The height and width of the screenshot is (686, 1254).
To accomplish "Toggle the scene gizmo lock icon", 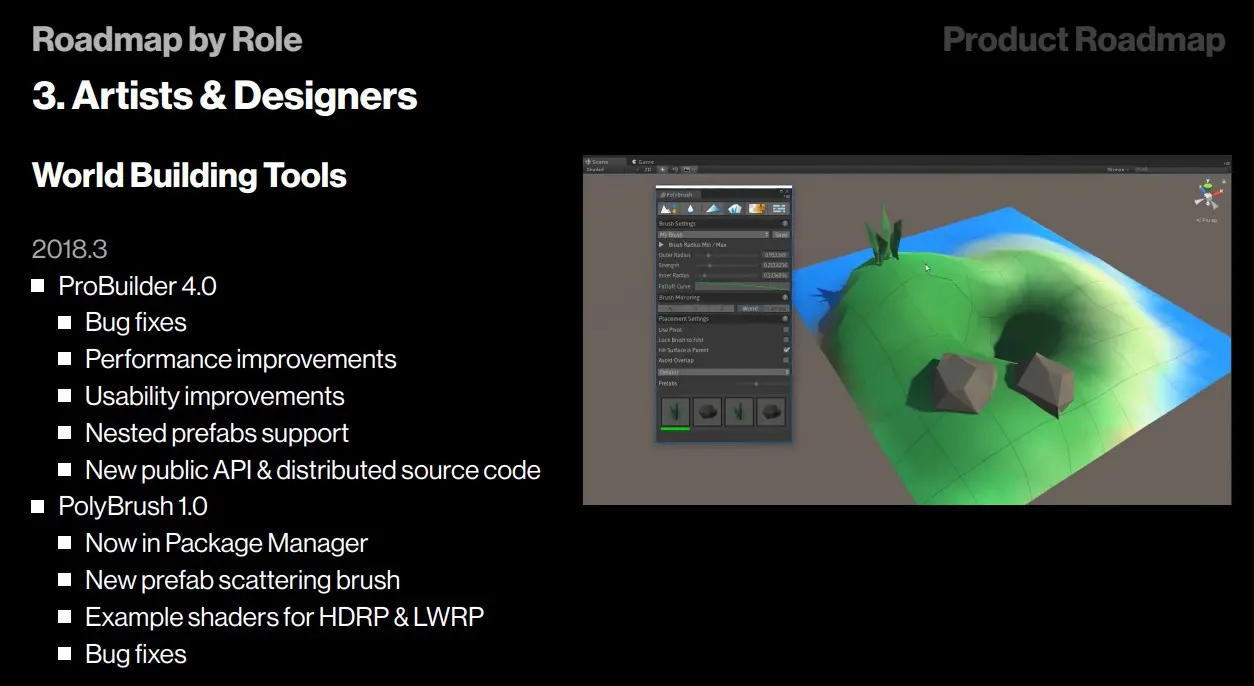I will point(1224,181).
